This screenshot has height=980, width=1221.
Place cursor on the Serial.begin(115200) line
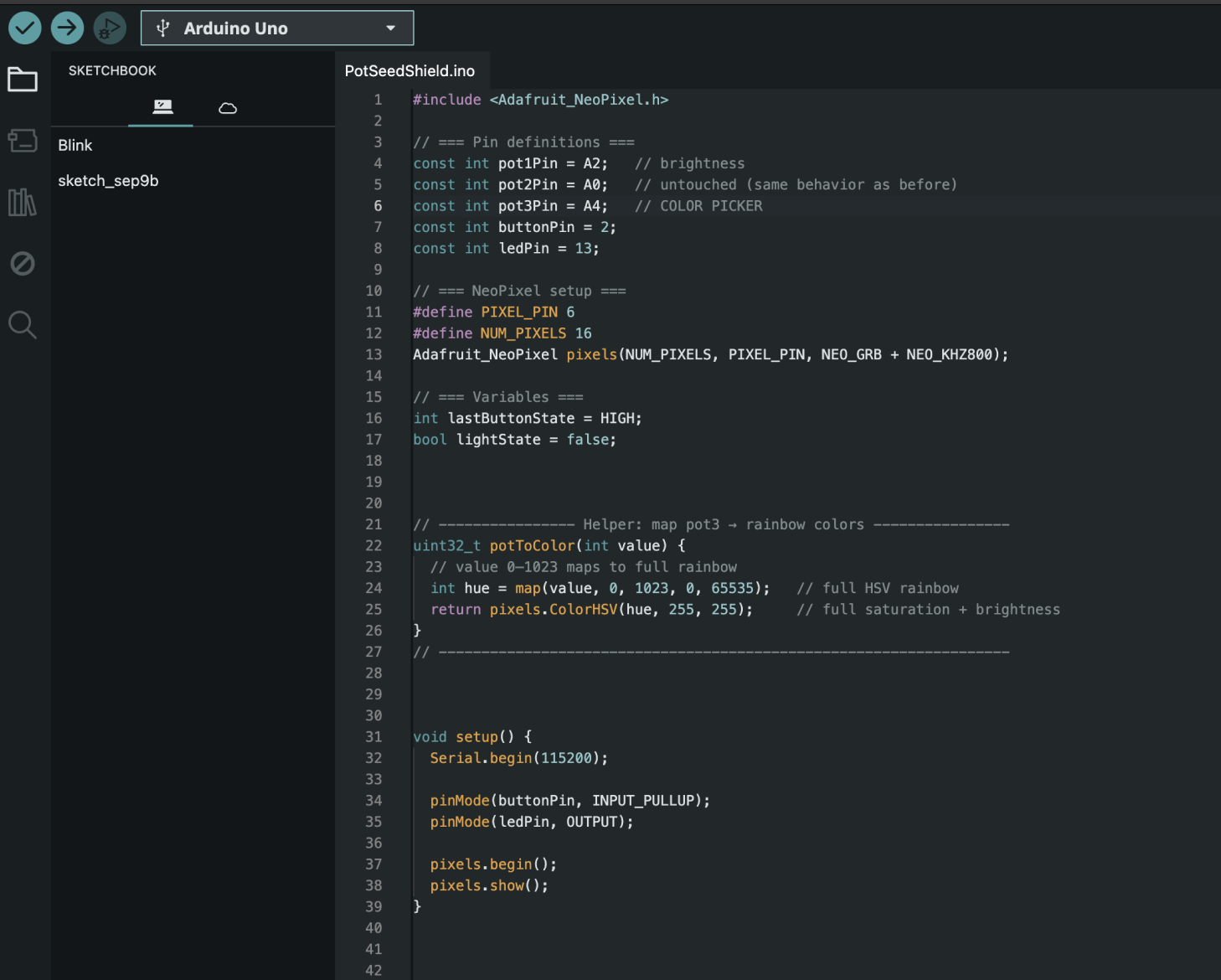point(518,758)
